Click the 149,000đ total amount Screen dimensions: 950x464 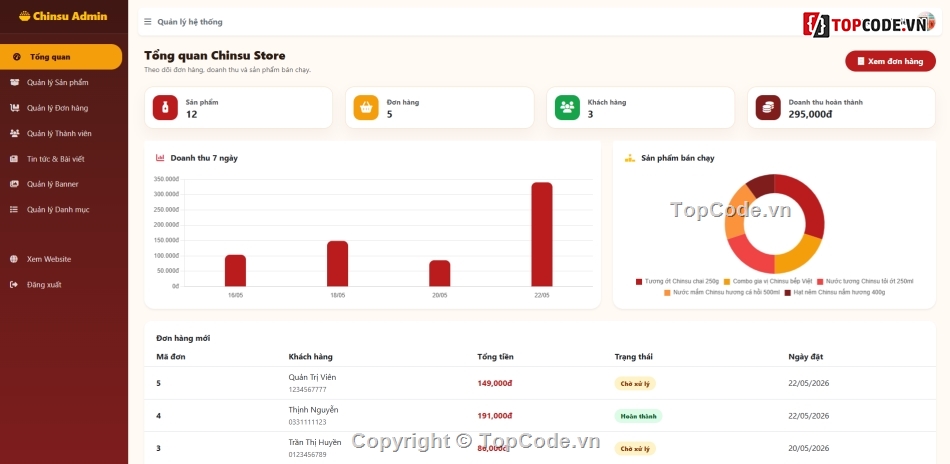point(495,383)
